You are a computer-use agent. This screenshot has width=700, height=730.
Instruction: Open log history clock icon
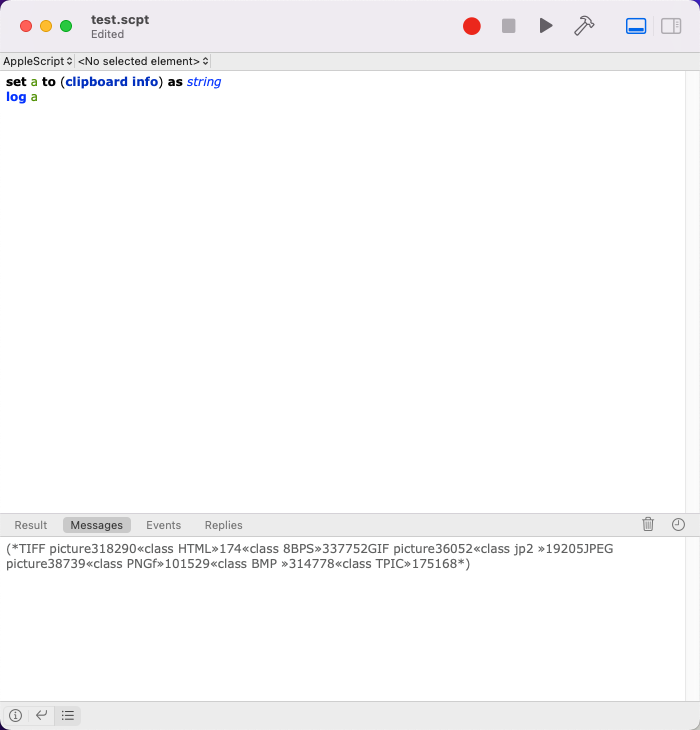coord(678,525)
